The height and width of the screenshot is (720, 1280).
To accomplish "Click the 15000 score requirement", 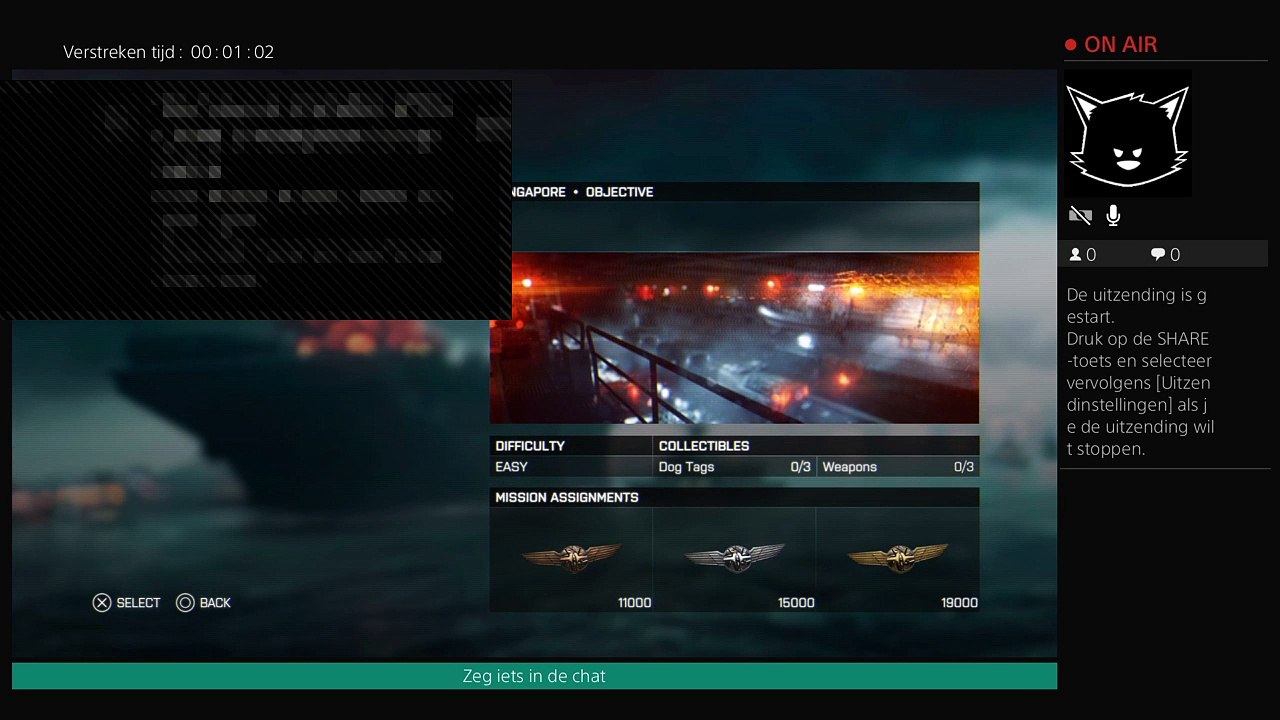I will [x=796, y=603].
